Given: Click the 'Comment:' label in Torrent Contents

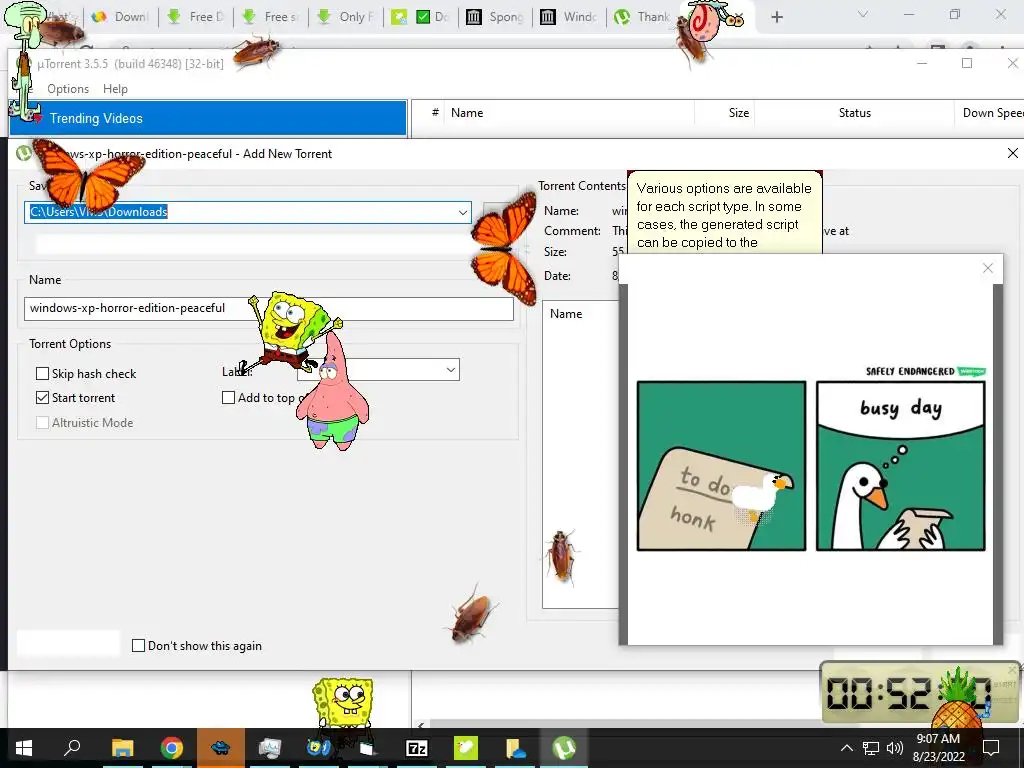Looking at the screenshot, I should click(x=572, y=231).
